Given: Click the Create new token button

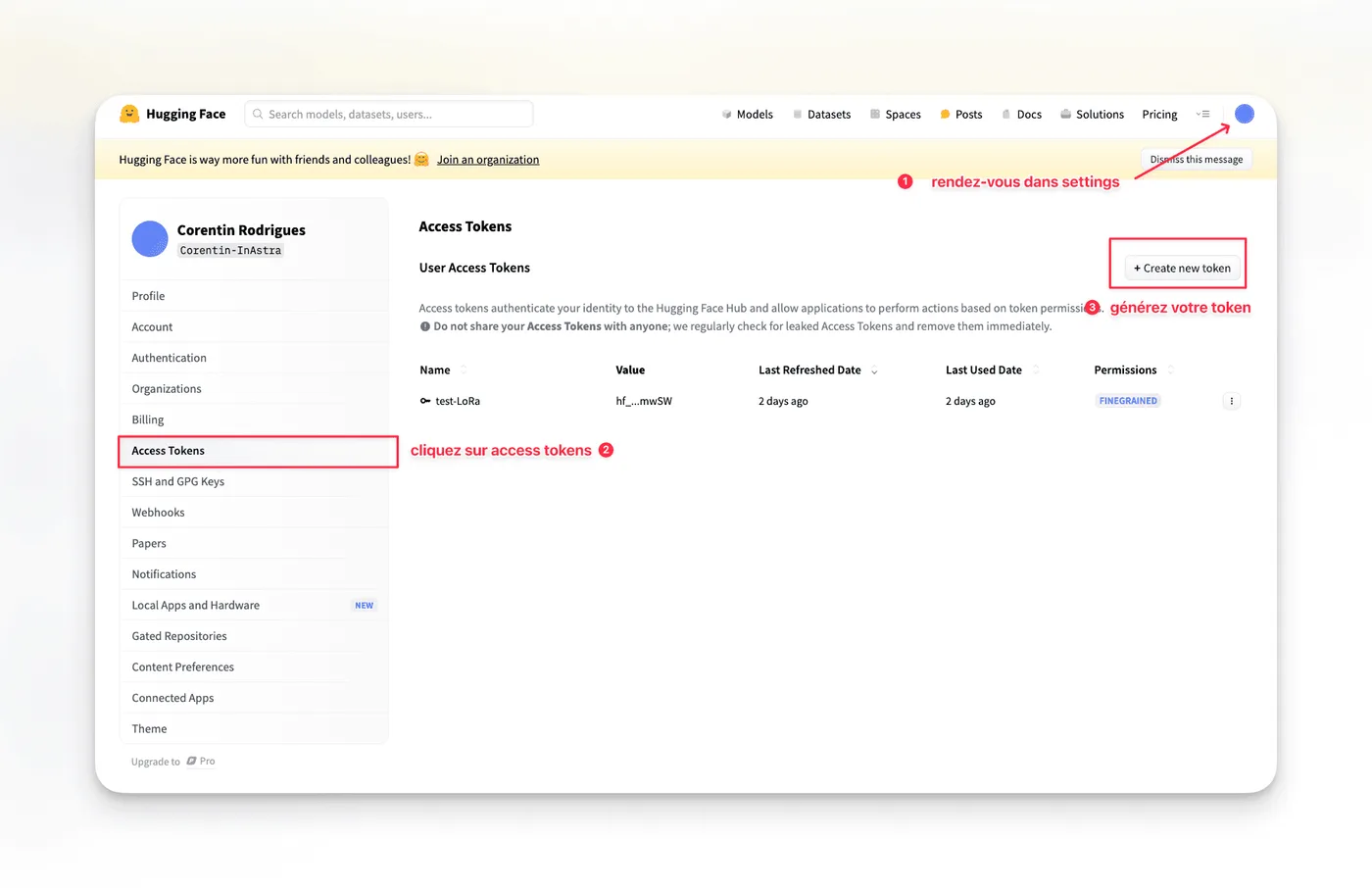Looking at the screenshot, I should [1182, 268].
